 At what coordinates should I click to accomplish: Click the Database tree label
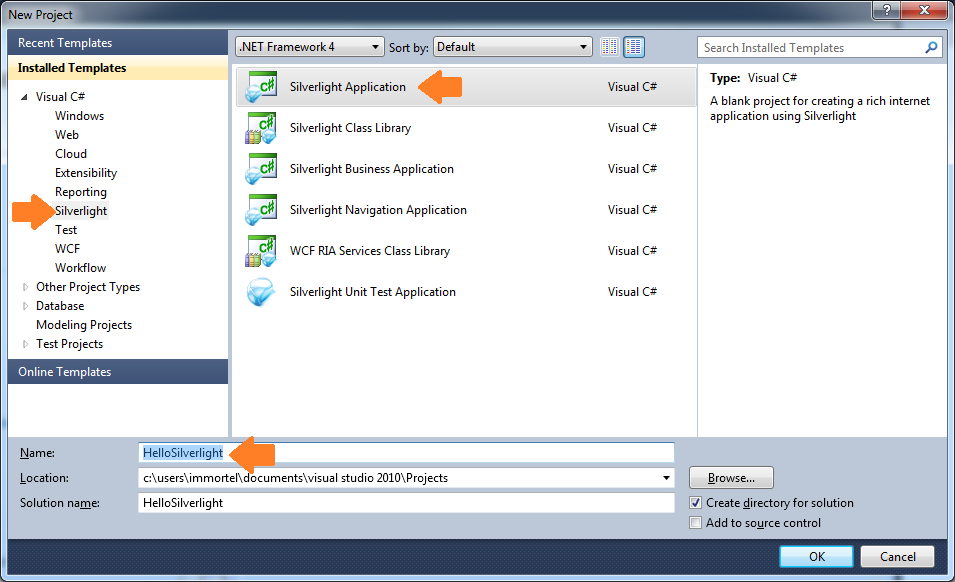coord(60,306)
